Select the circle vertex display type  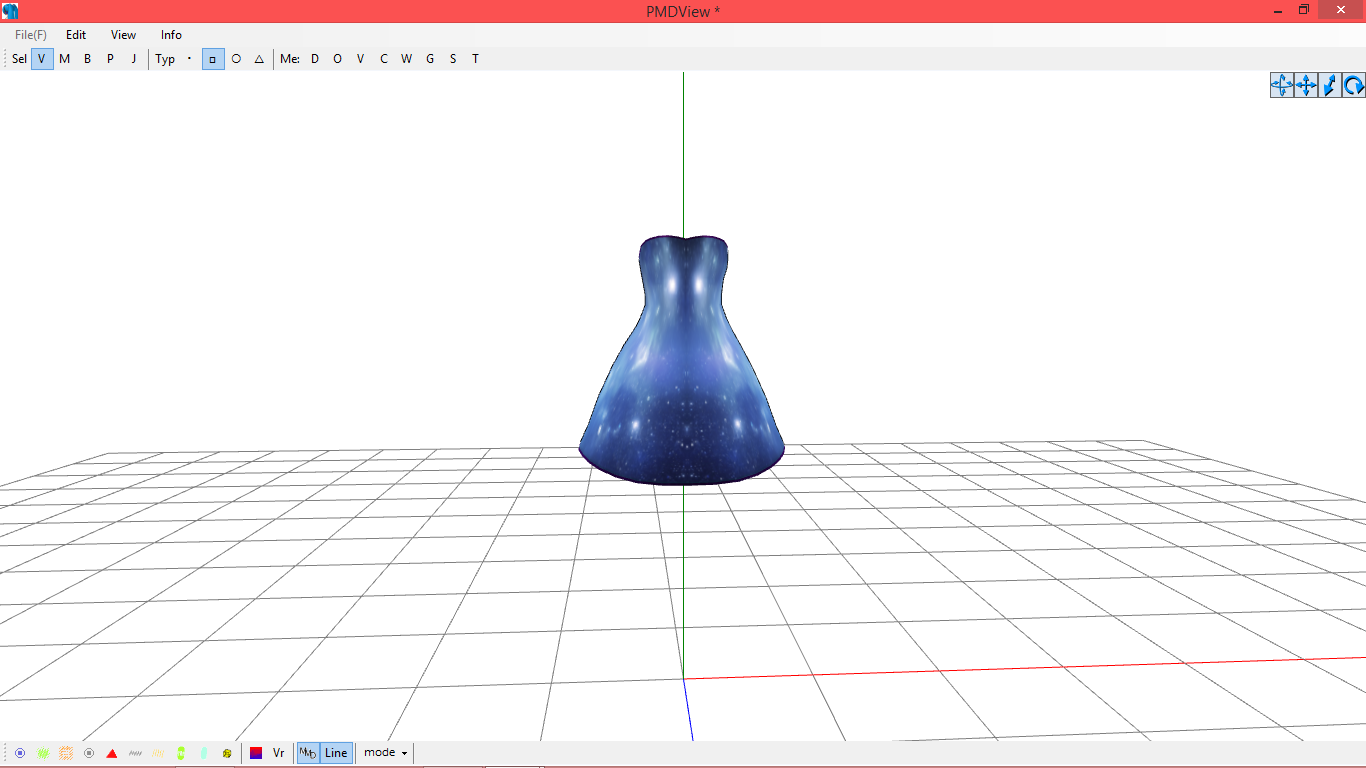[236, 59]
